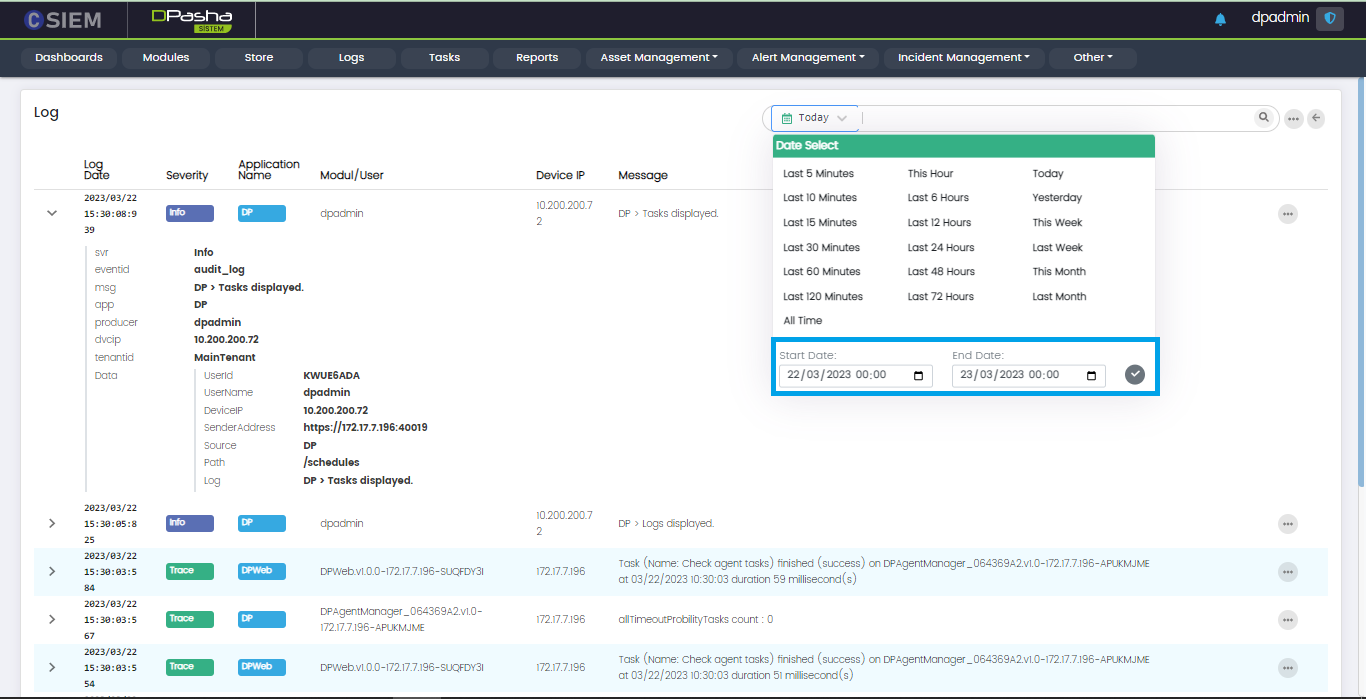This screenshot has height=699, width=1366.
Task: Select All Time date range
Action: [x=802, y=321]
